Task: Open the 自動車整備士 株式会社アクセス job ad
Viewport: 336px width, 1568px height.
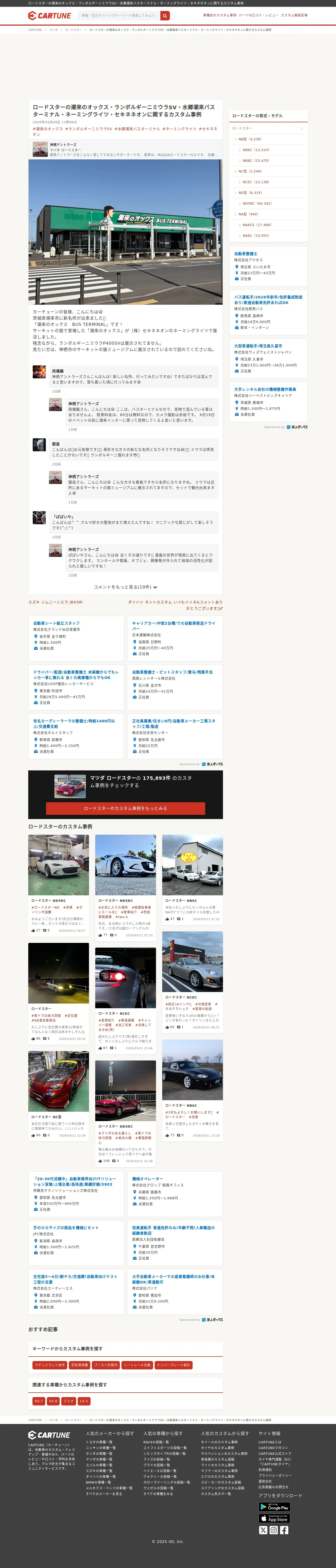Action: pos(268,266)
